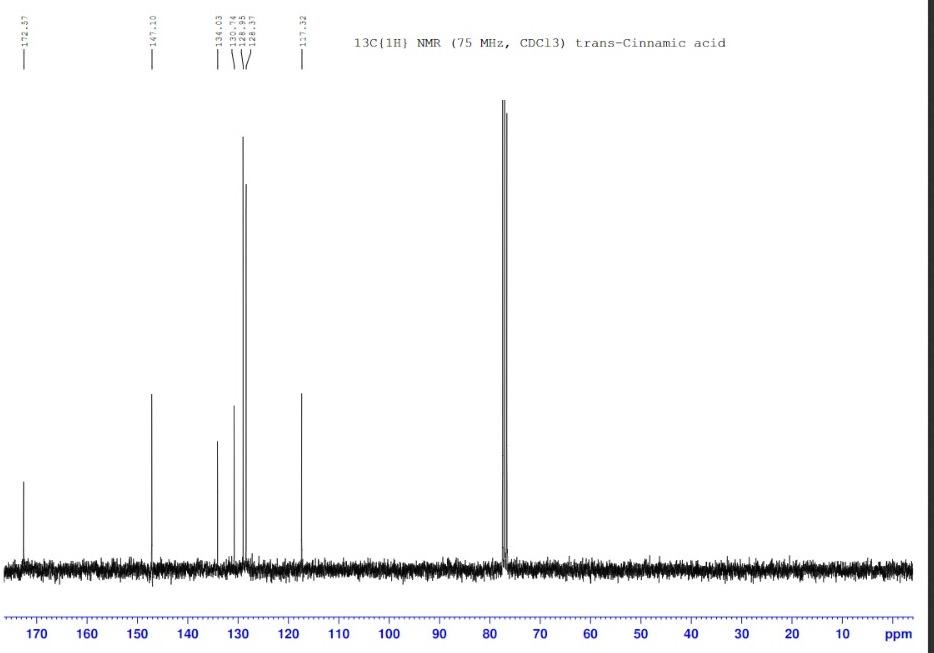Click the aromatic peak cluster near 129 ppm
Screen dimensions: 934x653
[x=241, y=250]
